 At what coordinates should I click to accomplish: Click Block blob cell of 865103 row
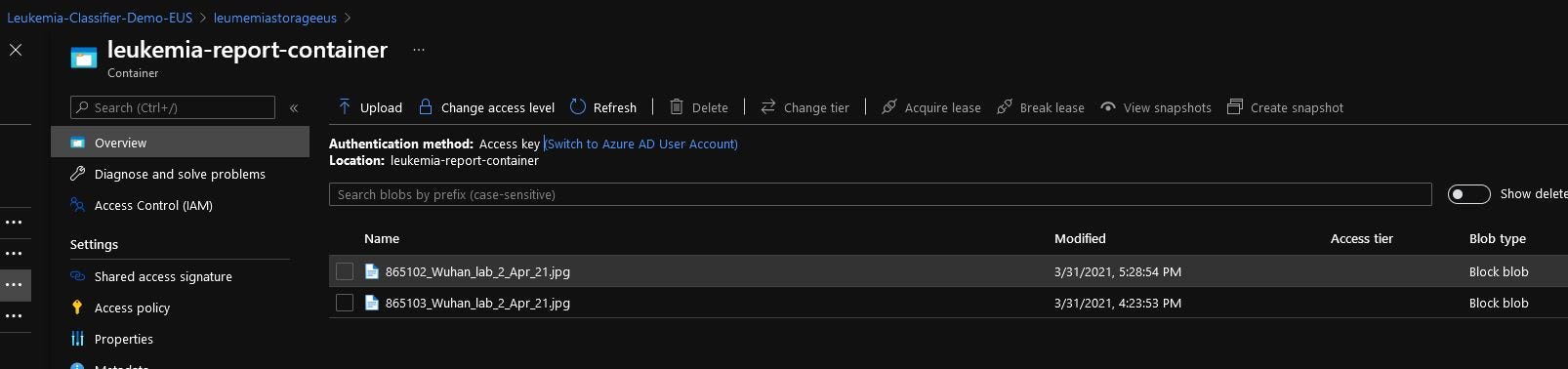tap(1499, 303)
